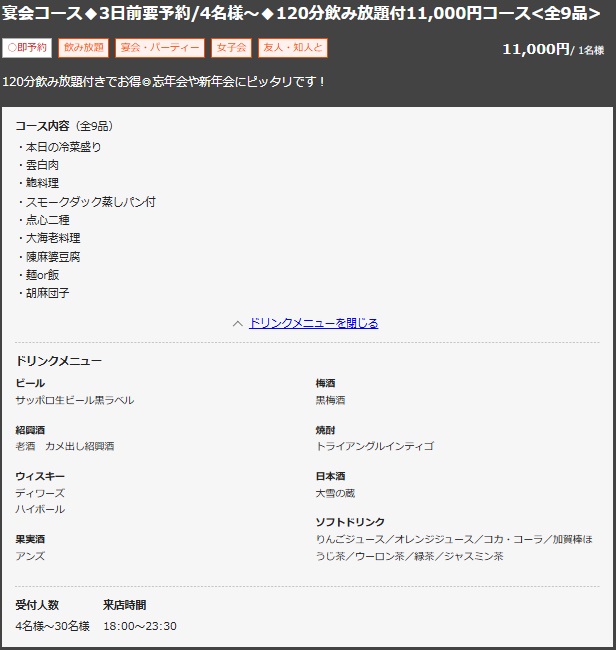The width and height of the screenshot is (616, 650).
Task: Click サッポロ生ビール黒ラベル drink entry
Action: pos(75,400)
